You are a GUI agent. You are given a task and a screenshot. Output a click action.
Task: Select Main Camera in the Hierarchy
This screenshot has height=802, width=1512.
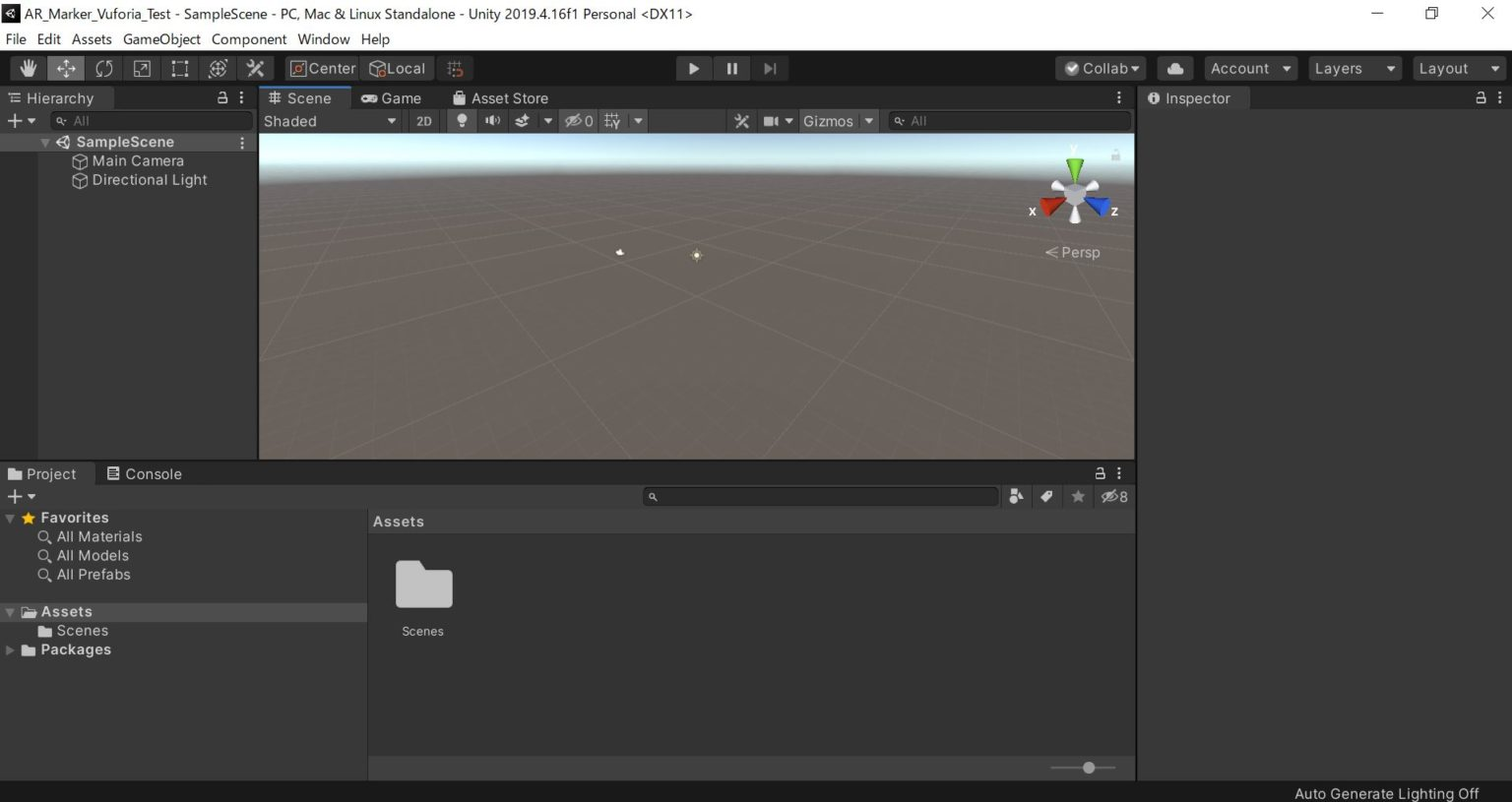pyautogui.click(x=138, y=160)
